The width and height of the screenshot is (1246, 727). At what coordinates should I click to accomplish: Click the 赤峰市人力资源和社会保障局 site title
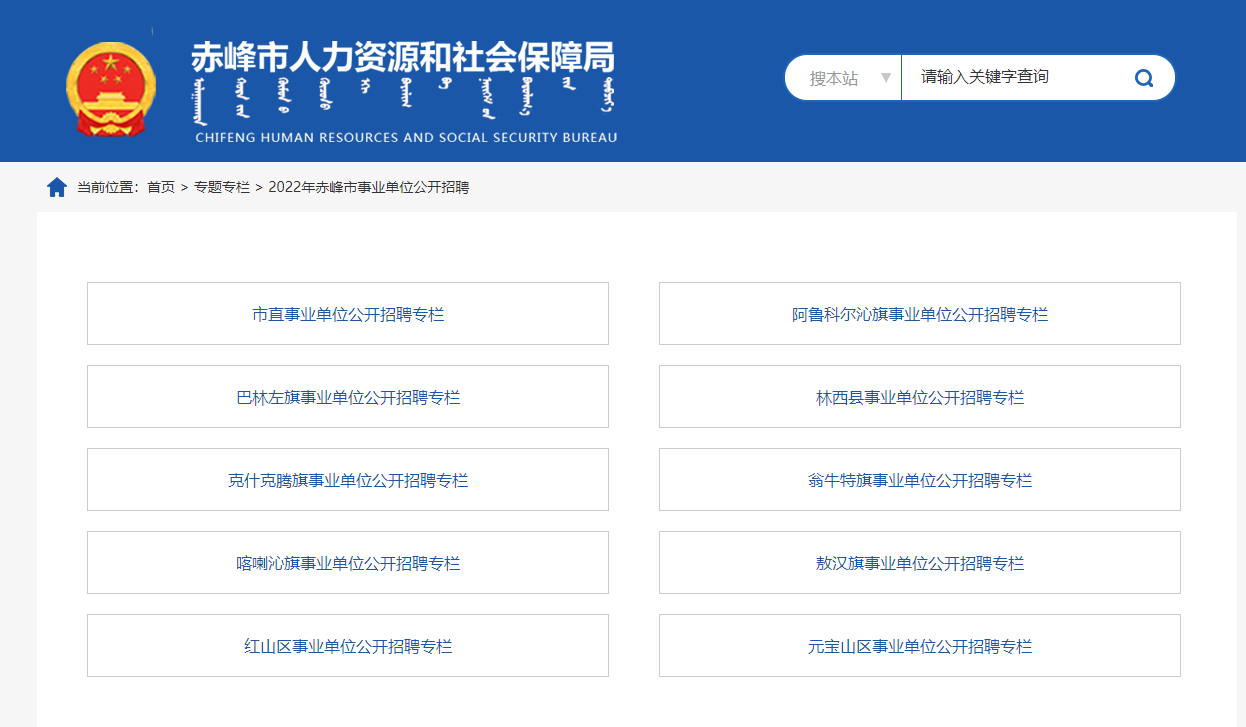point(402,57)
